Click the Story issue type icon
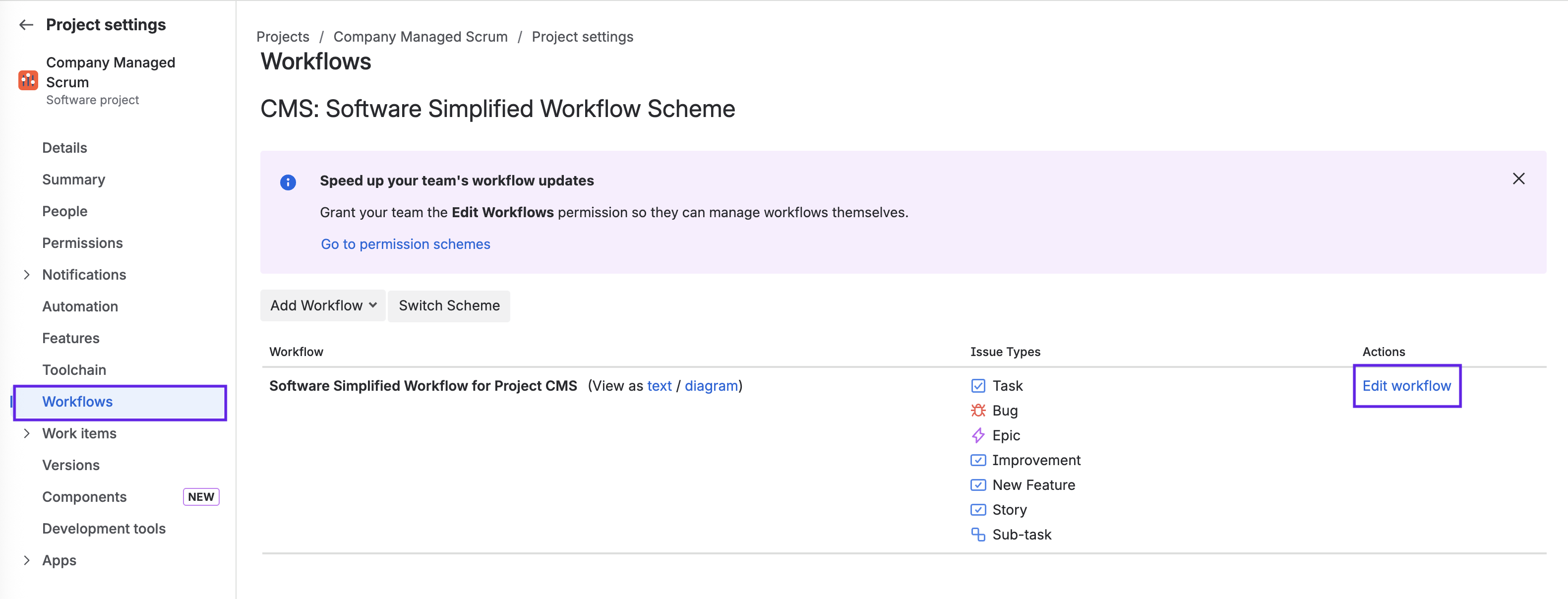Viewport: 1568px width, 599px height. point(978,510)
